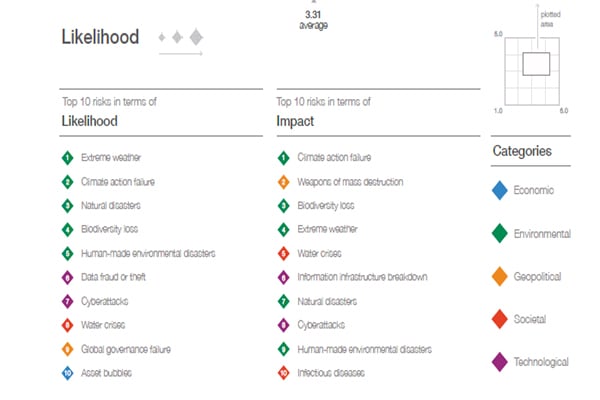600x400 pixels.
Task: Click the purple diamond beside Data fraud or theft
Action: [67, 277]
